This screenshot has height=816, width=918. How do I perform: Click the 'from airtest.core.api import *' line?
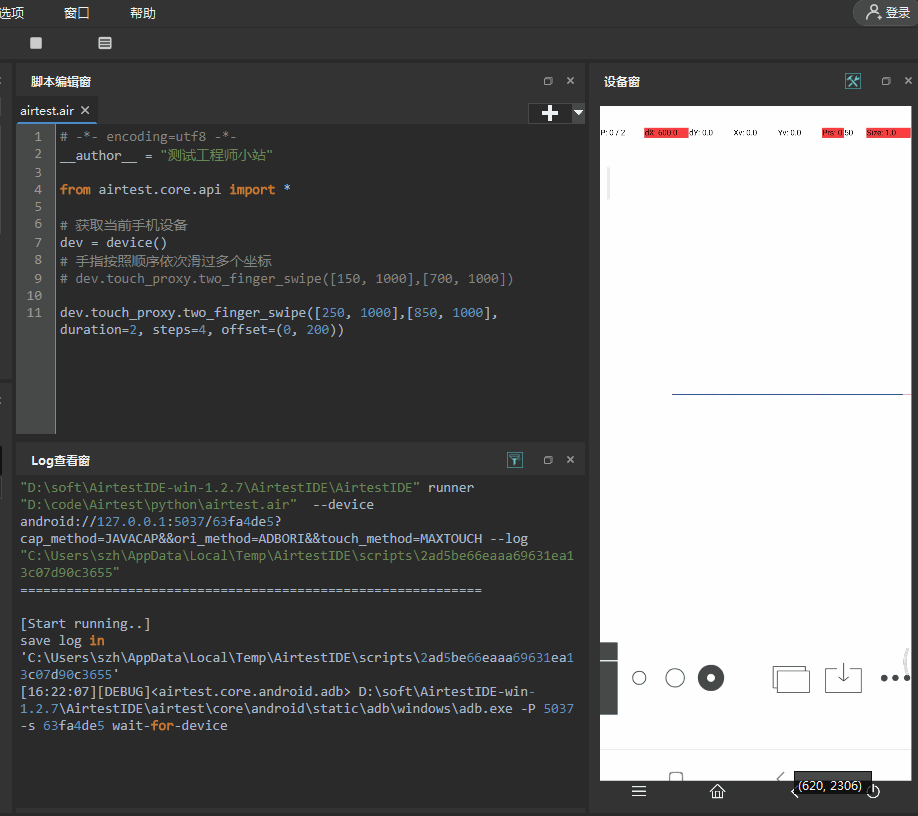click(175, 190)
